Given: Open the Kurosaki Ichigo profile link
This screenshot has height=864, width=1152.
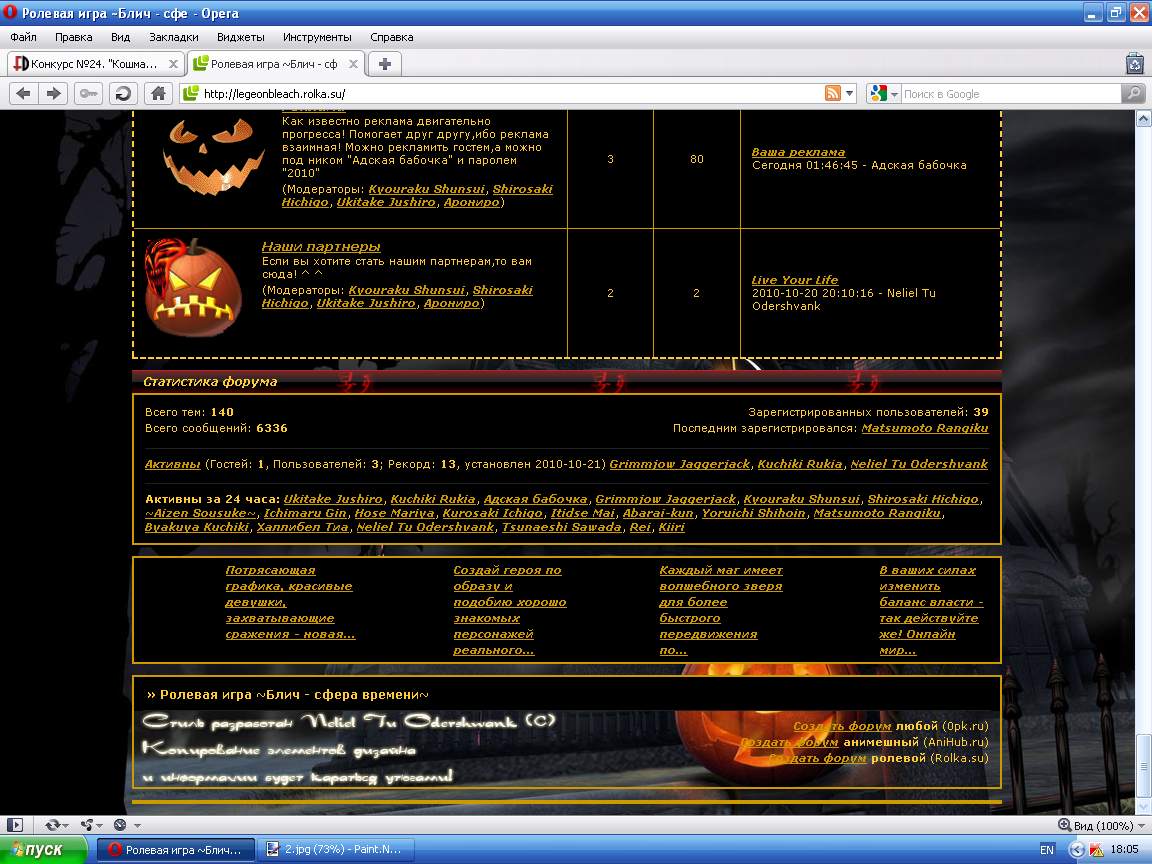Looking at the screenshot, I should [492, 513].
